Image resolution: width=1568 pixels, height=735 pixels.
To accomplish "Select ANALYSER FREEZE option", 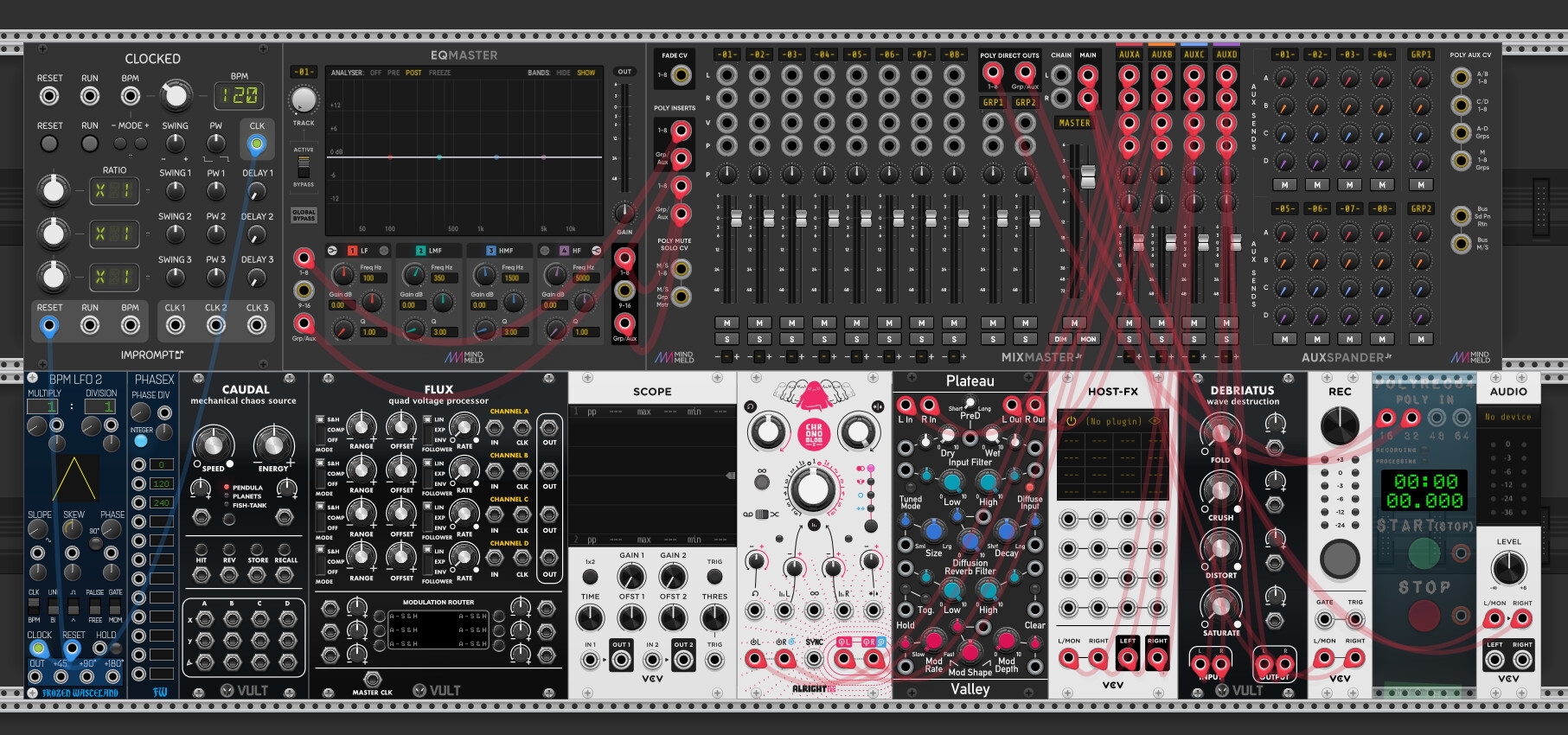I will point(439,73).
